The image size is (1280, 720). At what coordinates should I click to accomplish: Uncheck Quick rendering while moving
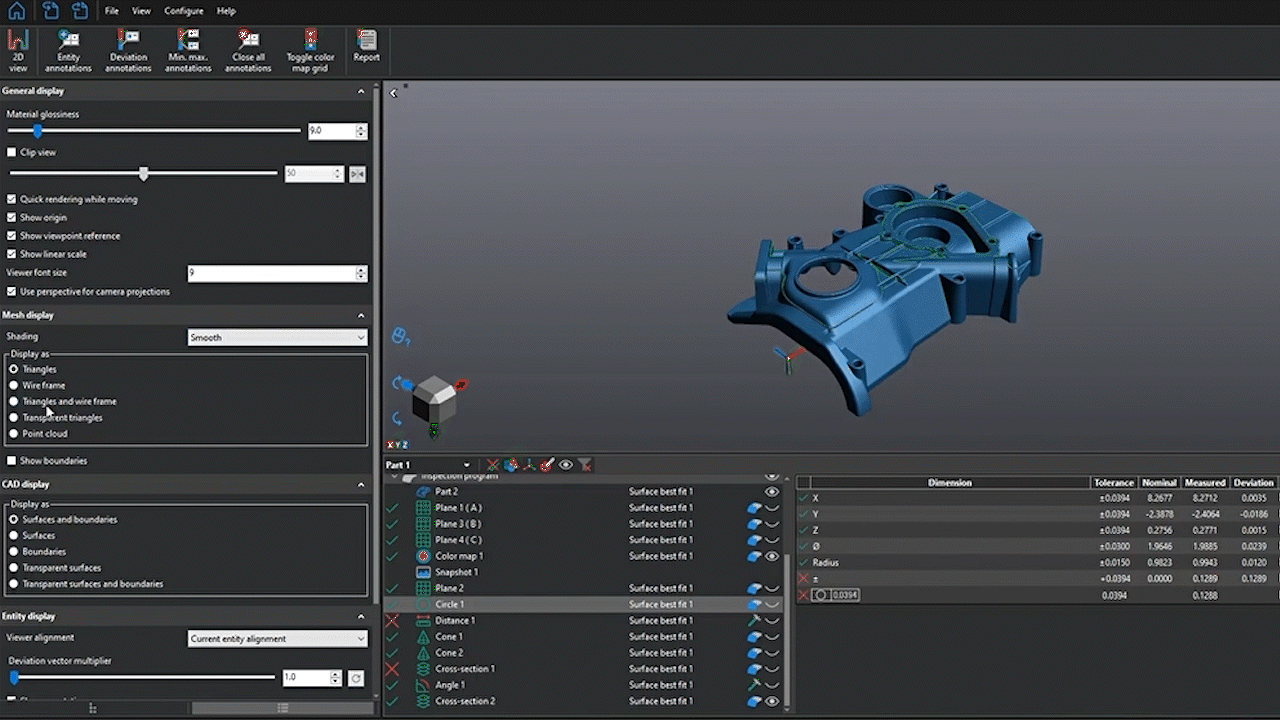click(12, 199)
